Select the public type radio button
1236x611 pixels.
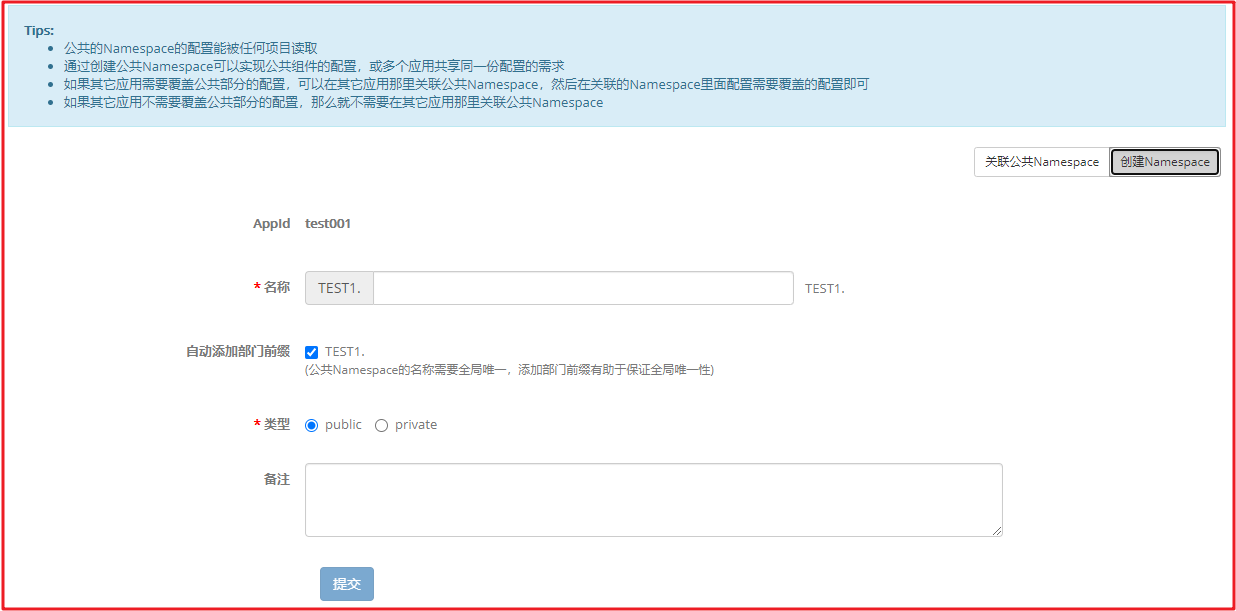(x=311, y=424)
